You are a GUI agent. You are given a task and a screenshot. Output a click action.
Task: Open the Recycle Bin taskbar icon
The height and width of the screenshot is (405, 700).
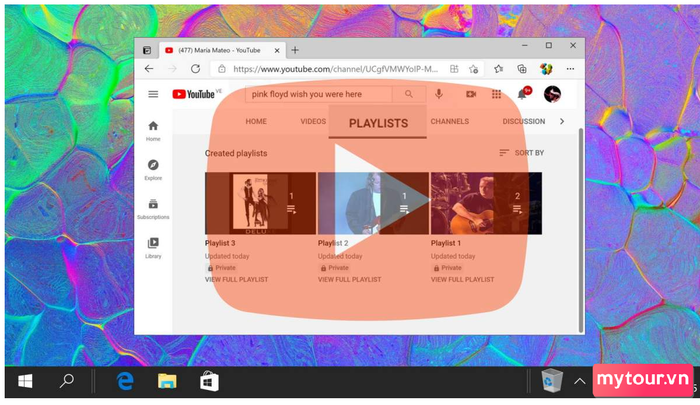tap(552, 381)
